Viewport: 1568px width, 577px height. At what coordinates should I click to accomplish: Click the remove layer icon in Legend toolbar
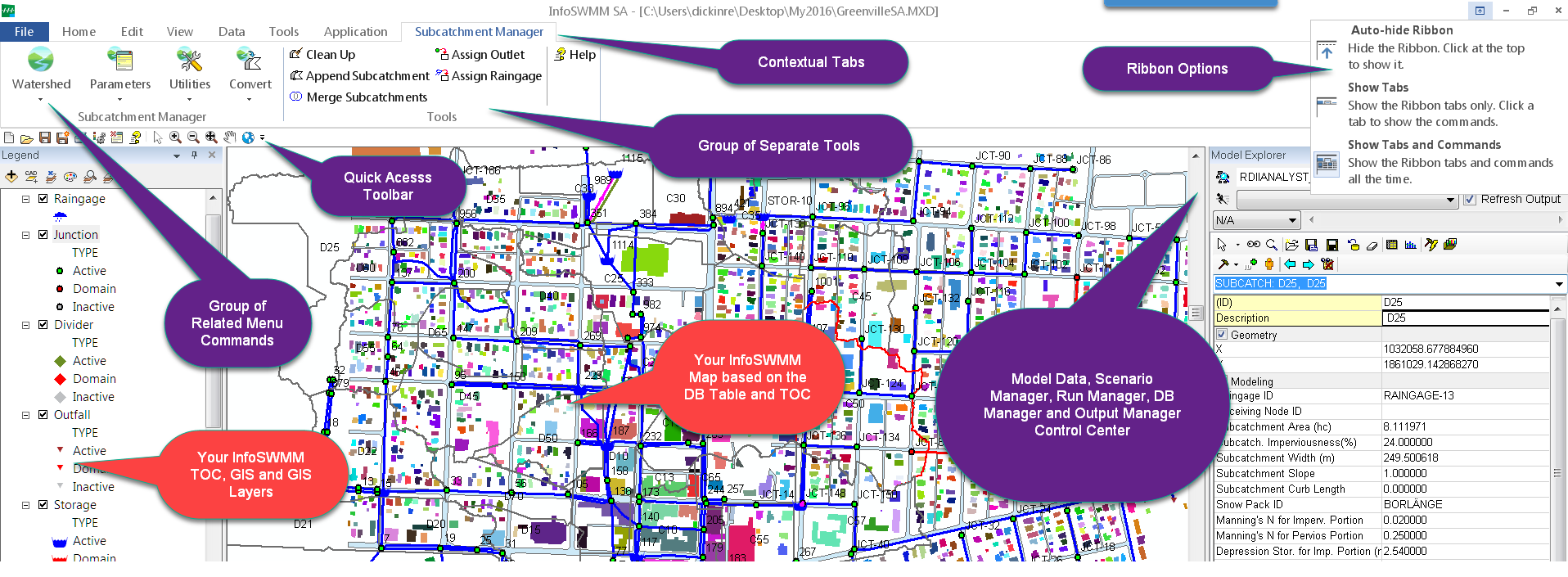51,177
